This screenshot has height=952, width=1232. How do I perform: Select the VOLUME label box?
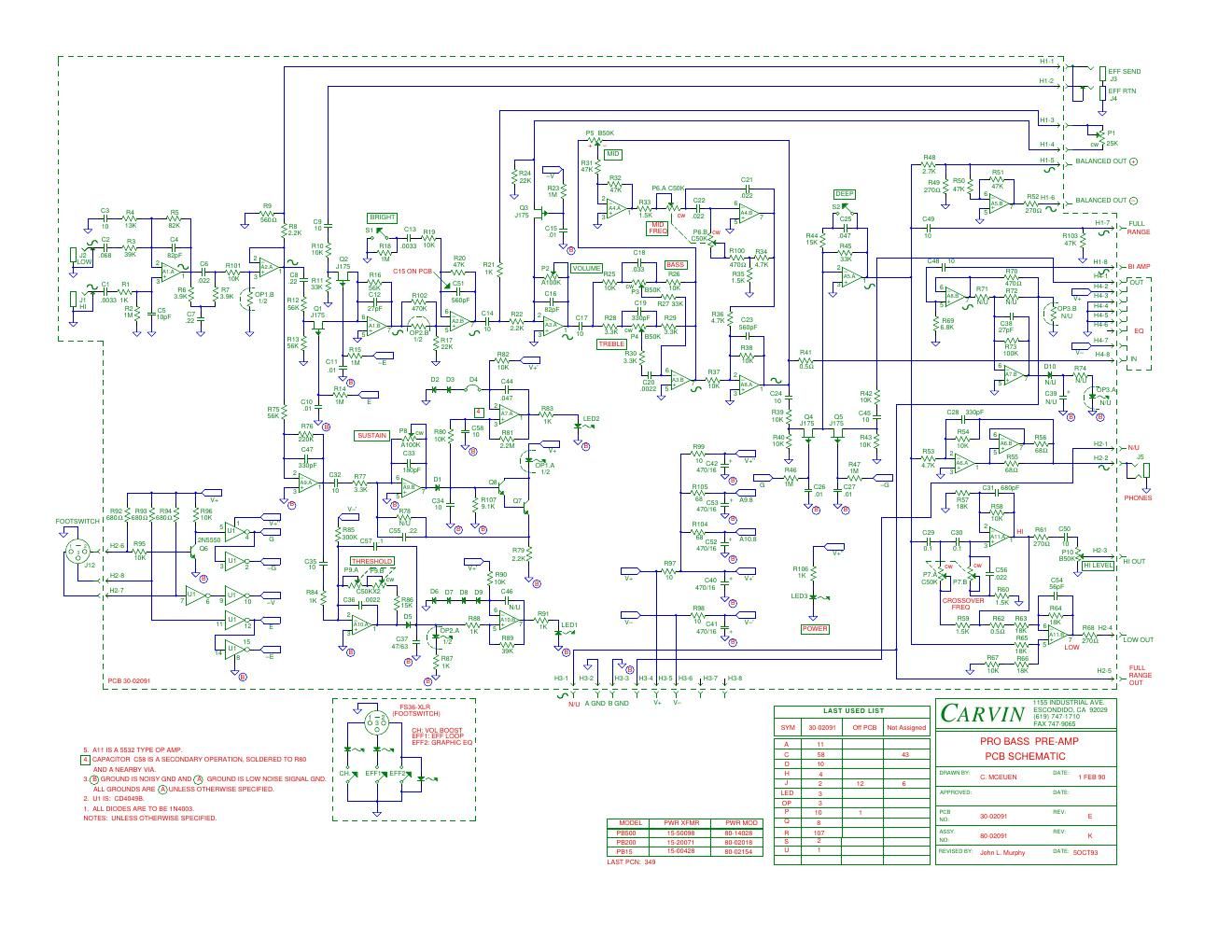click(586, 269)
